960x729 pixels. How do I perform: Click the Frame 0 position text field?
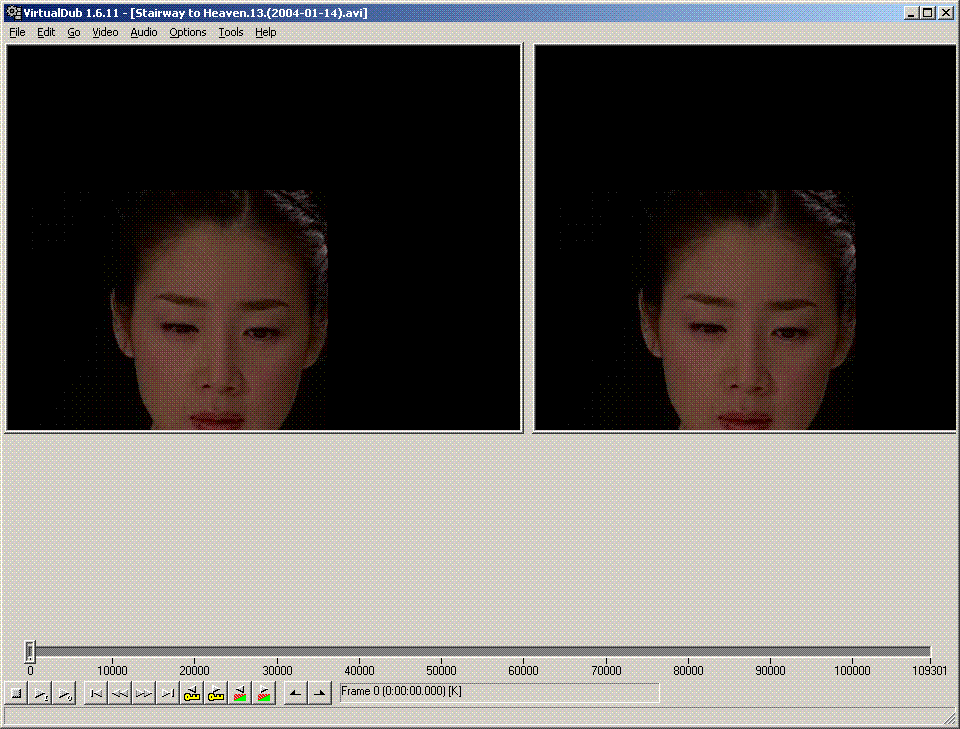[499, 692]
